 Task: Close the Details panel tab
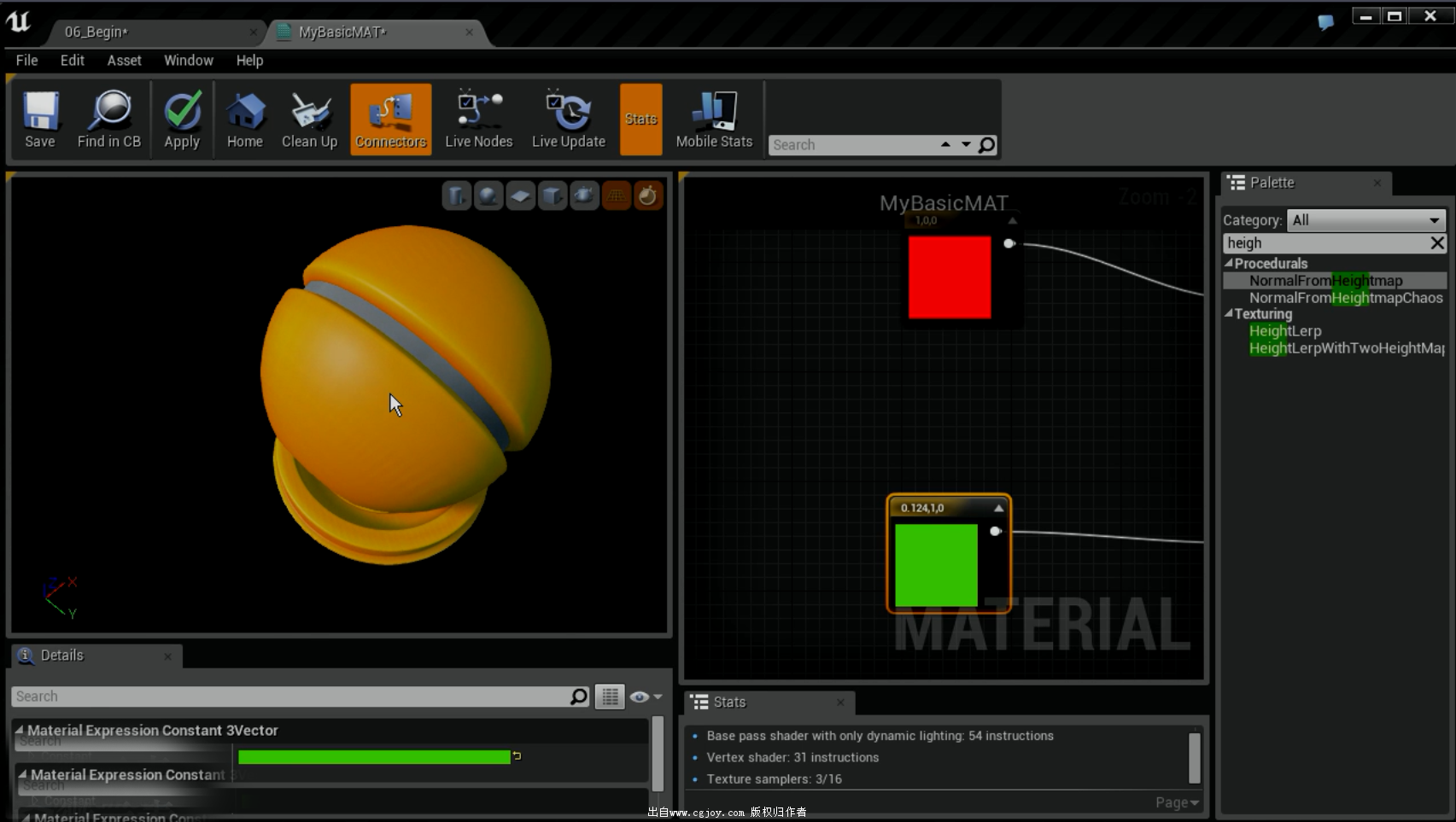[167, 656]
